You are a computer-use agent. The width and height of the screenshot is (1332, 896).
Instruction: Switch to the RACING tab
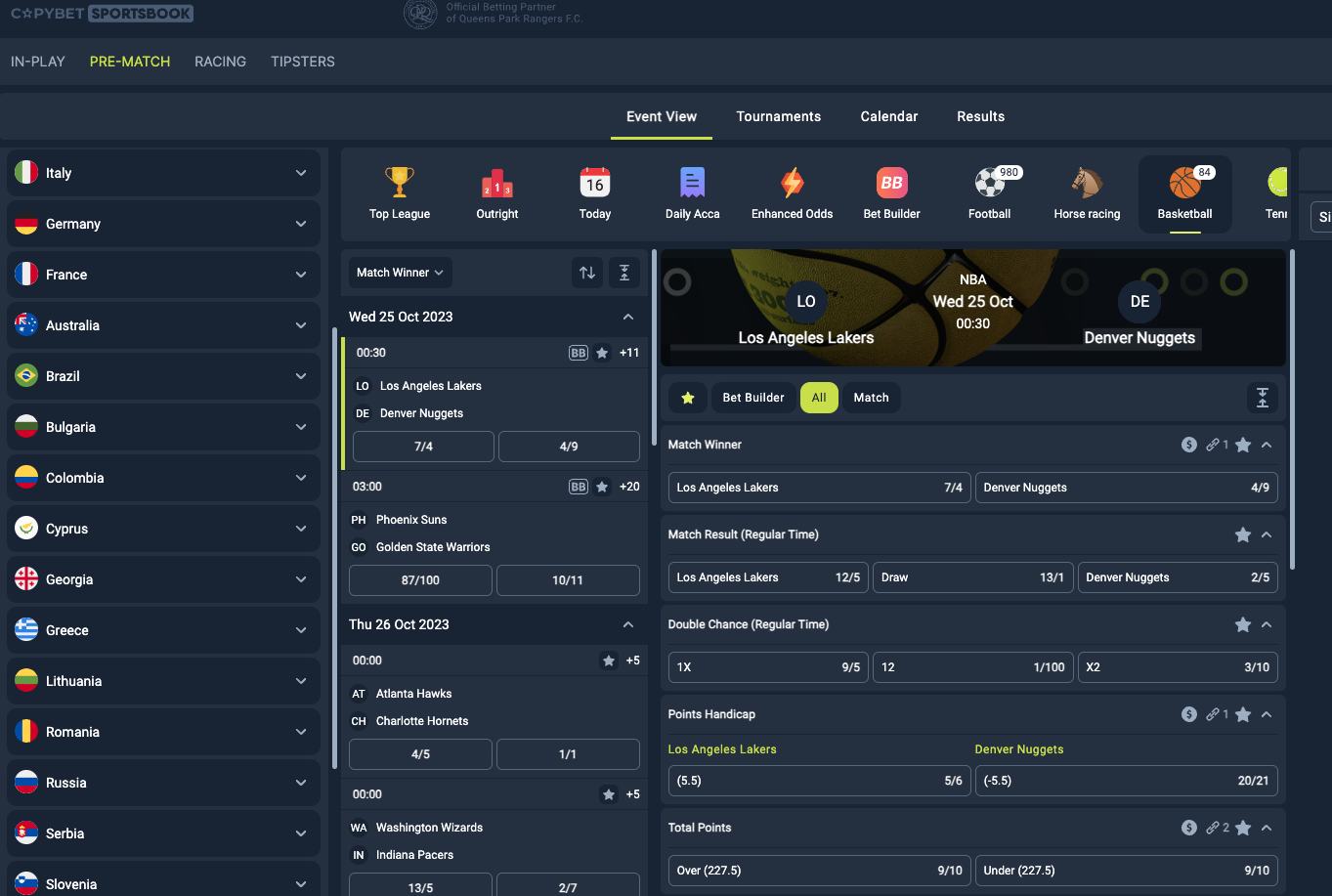click(x=220, y=62)
